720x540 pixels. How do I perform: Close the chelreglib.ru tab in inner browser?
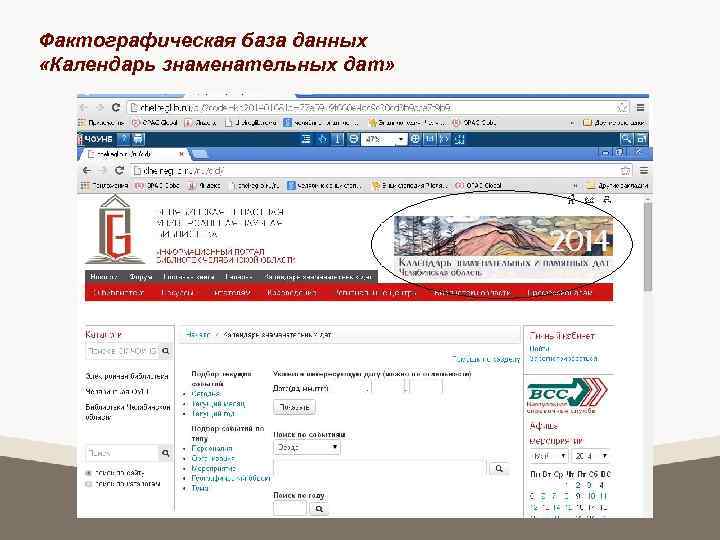(181, 154)
